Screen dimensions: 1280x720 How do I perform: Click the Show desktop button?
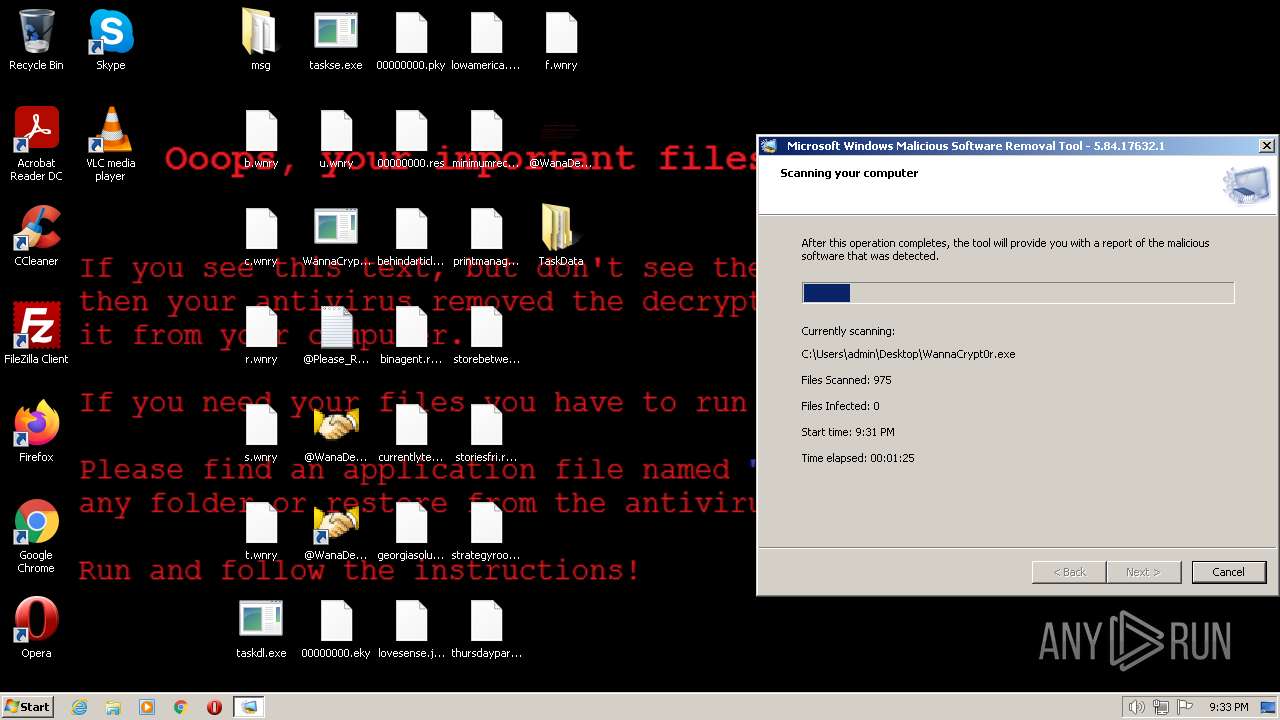(1269, 707)
